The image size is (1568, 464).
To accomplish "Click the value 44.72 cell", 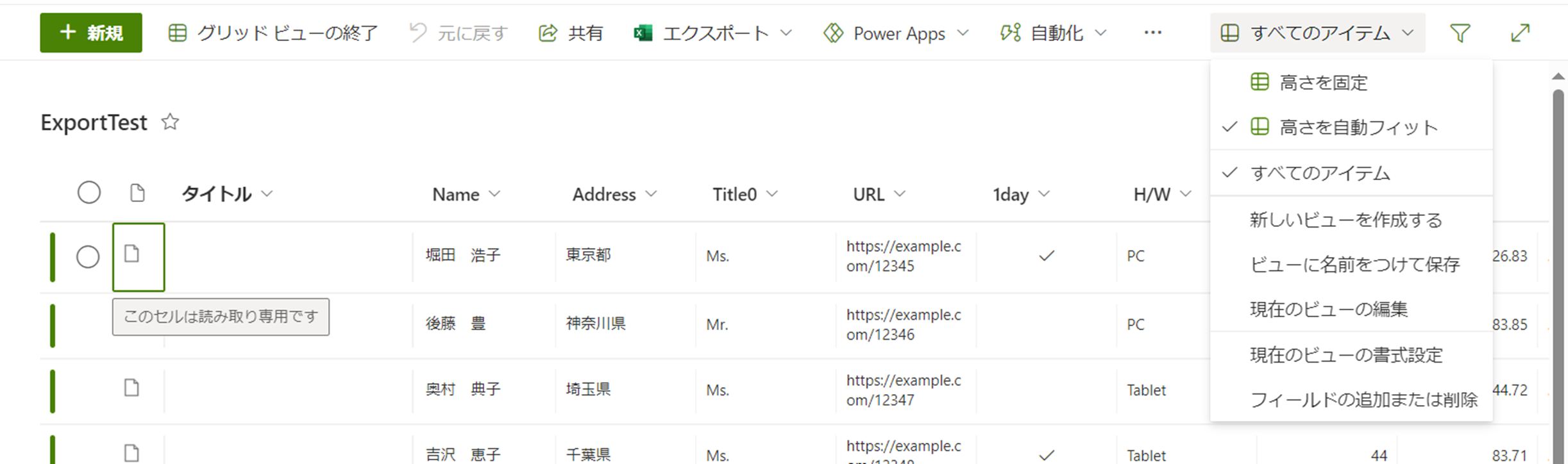I will (1510, 390).
